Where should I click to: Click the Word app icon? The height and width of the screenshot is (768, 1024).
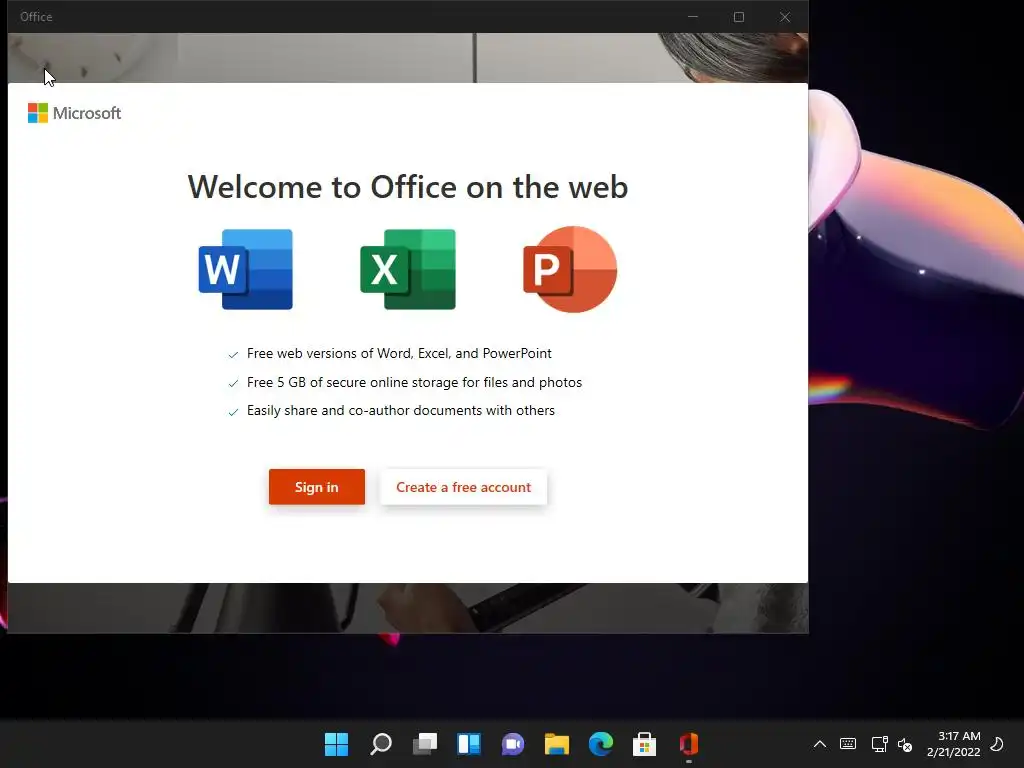click(x=246, y=269)
